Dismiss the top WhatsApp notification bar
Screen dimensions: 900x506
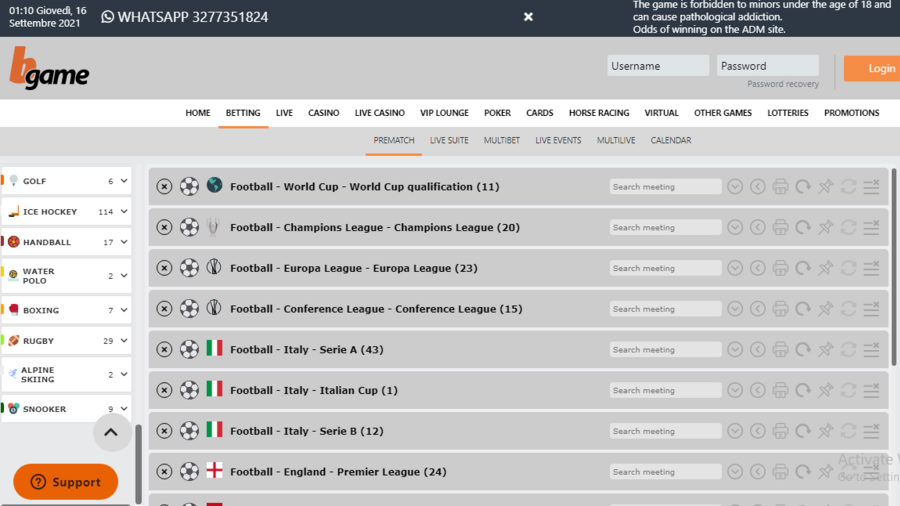[x=528, y=17]
